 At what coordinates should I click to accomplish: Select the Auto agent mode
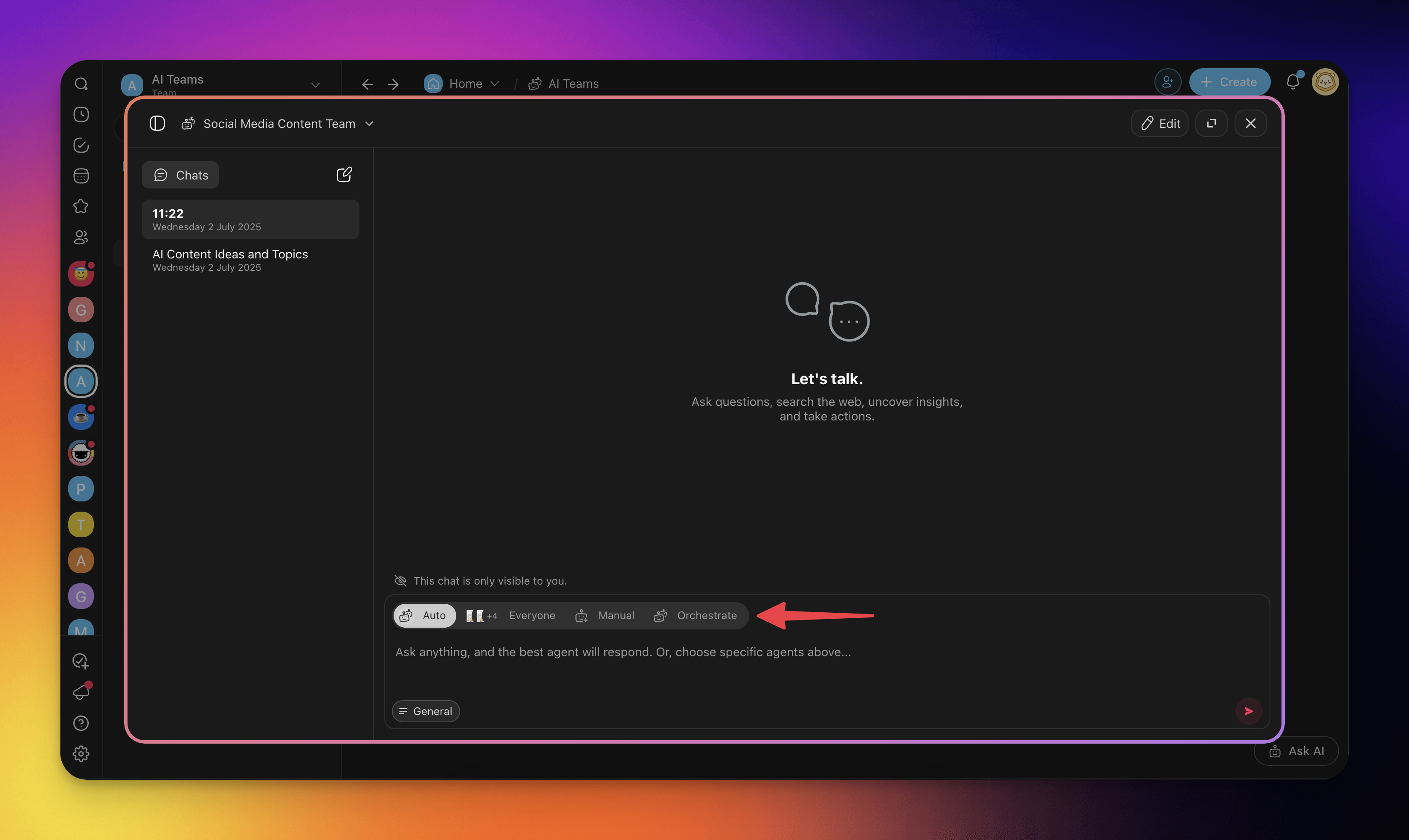coord(424,615)
